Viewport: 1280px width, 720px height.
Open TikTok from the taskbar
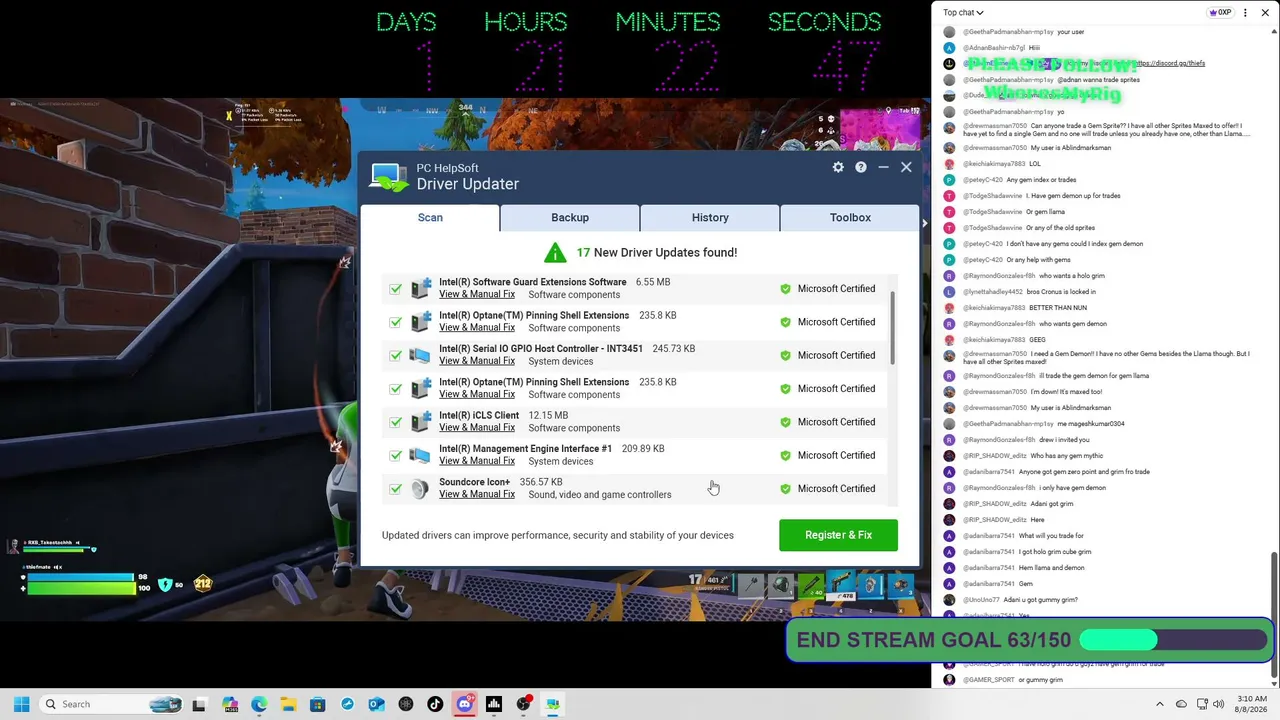435,704
